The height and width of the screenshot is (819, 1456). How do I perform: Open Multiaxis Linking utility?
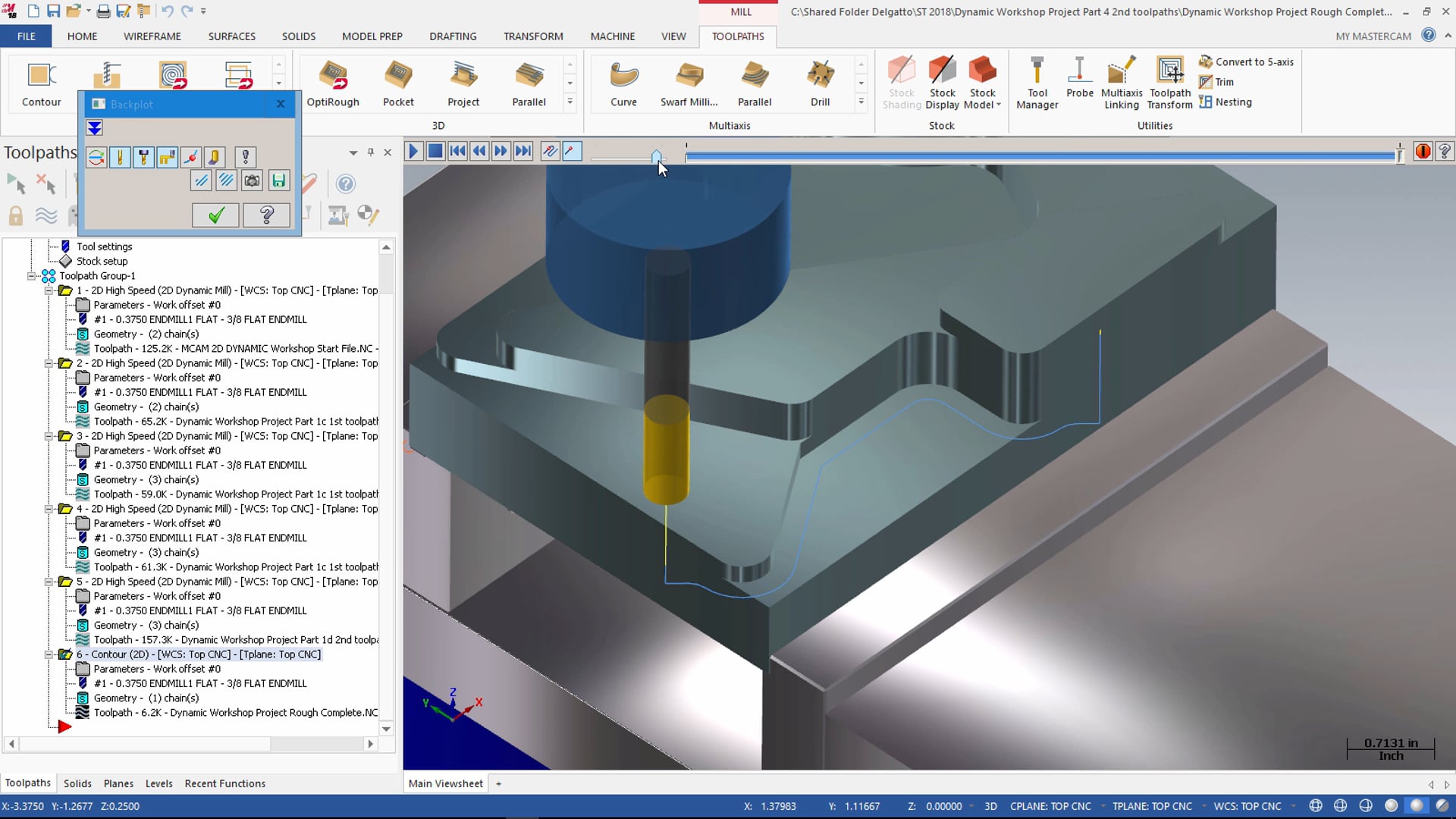1122,83
